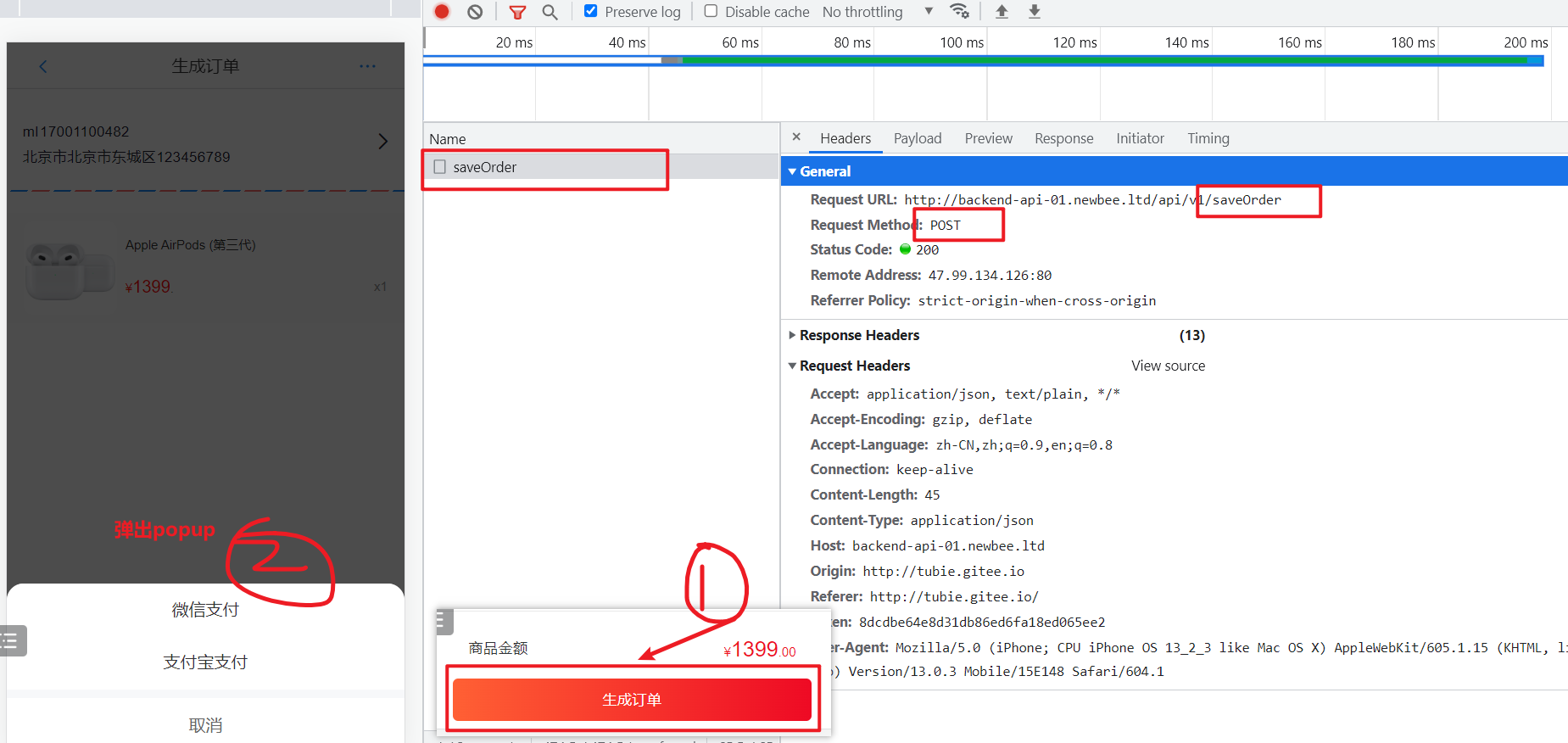The height and width of the screenshot is (743, 1568).
Task: Click the 生成订单 button
Action: [x=632, y=700]
